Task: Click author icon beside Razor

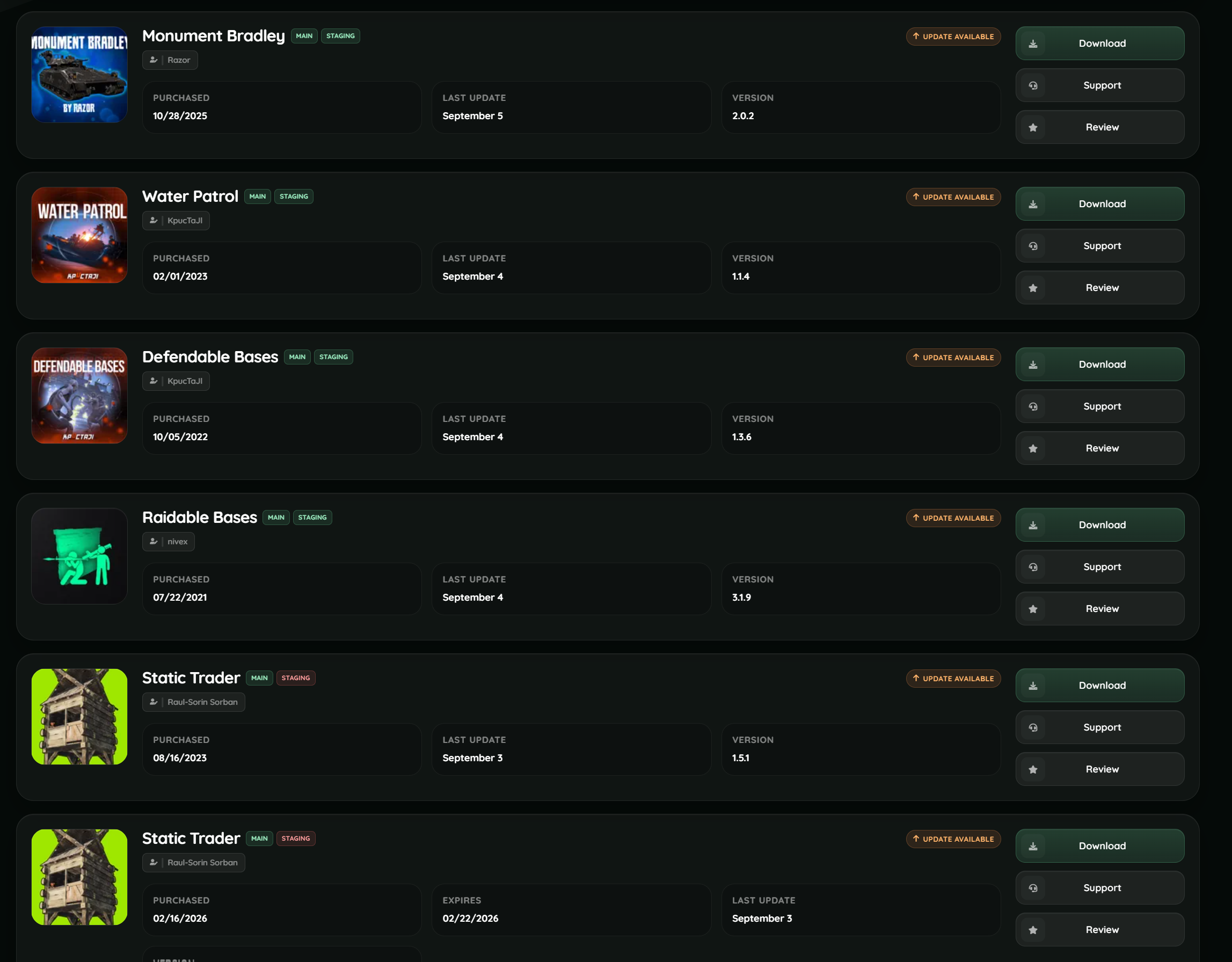Action: (x=154, y=60)
